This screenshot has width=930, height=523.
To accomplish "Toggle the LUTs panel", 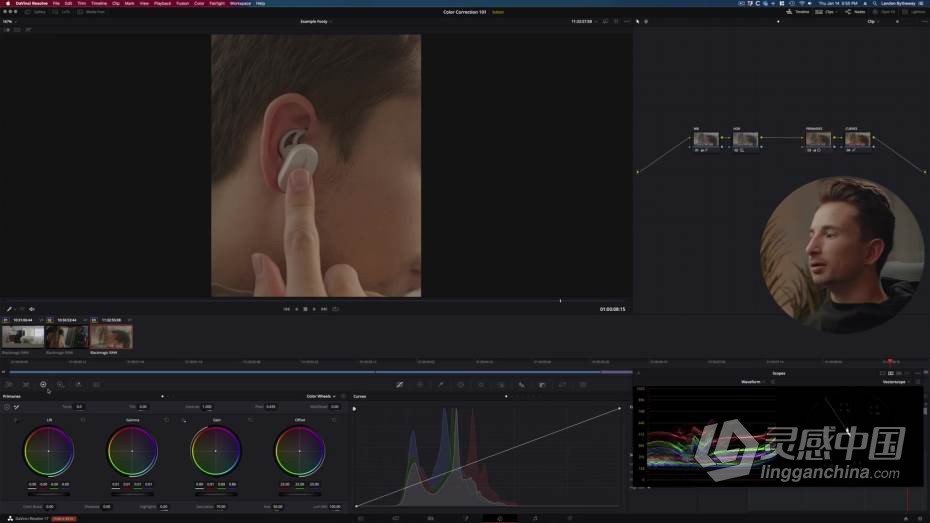I will pos(62,12).
